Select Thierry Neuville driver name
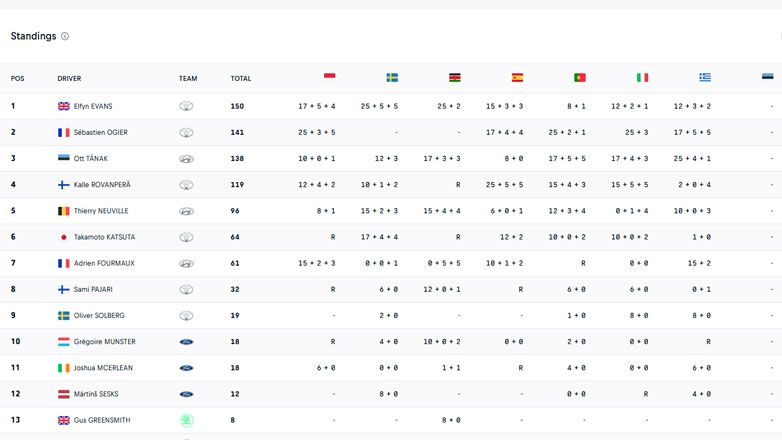Image resolution: width=782 pixels, height=440 pixels. pos(101,211)
